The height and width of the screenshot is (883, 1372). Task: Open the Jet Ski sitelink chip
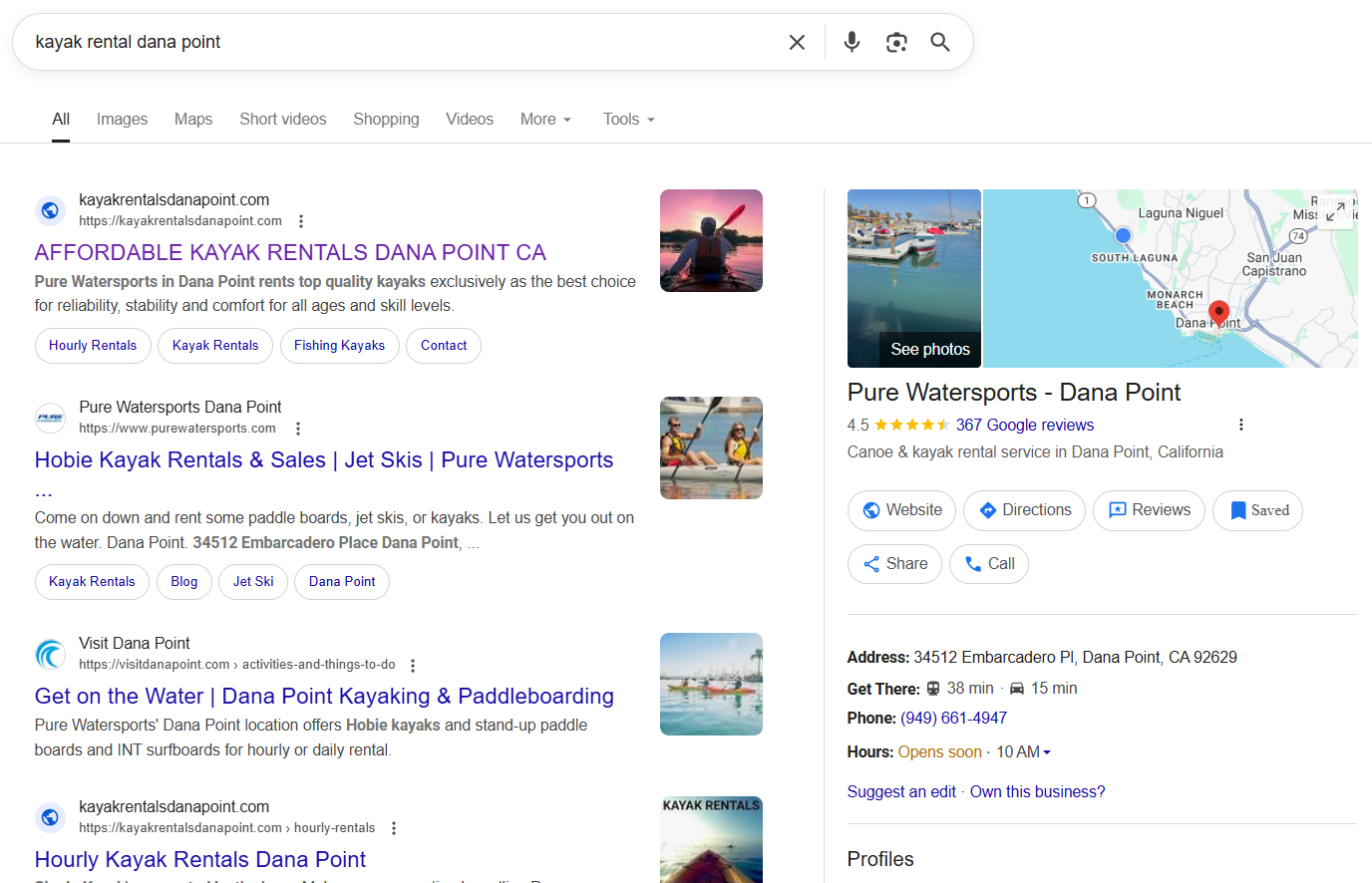(253, 582)
